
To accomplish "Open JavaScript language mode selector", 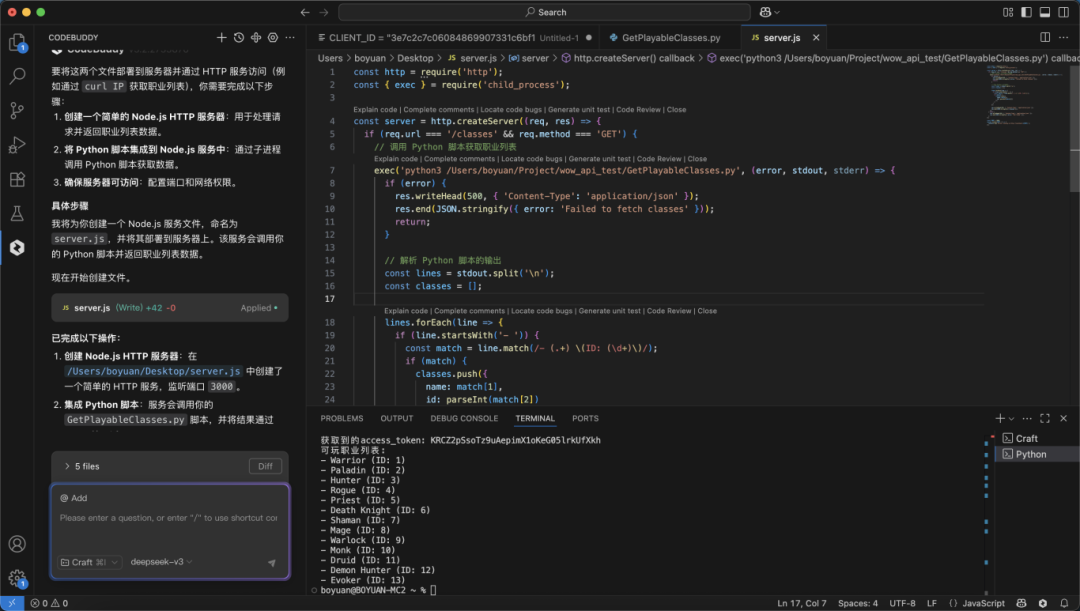I will pyautogui.click(x=983, y=603).
